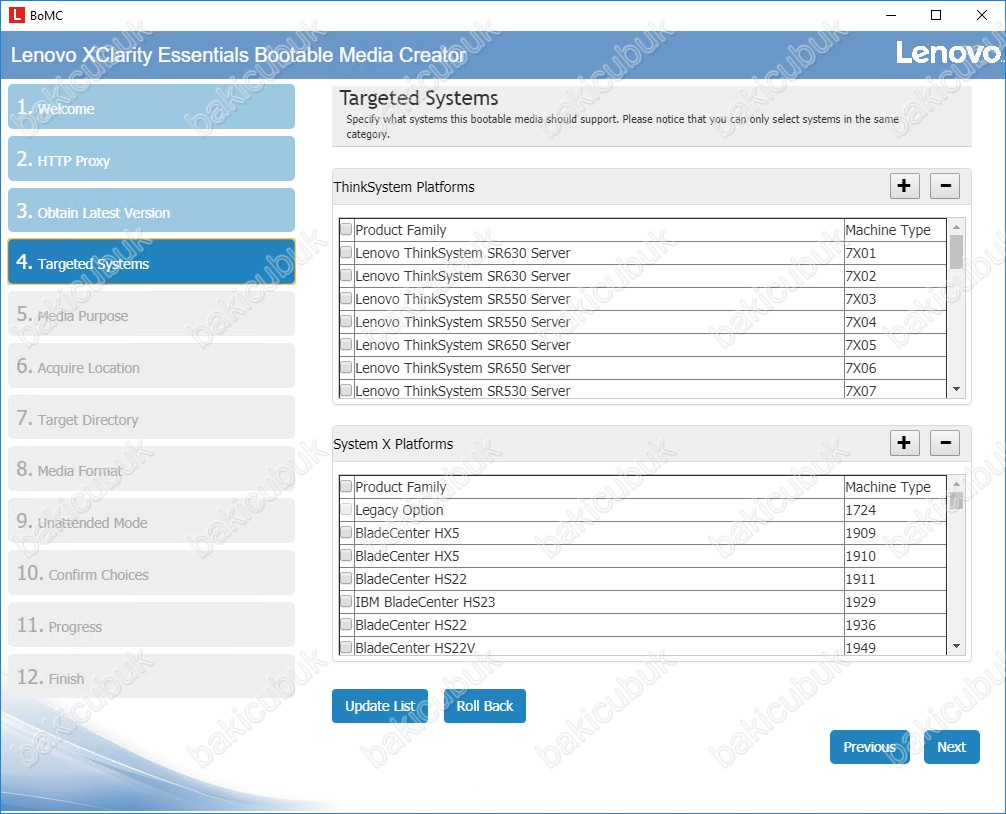Image resolution: width=1006 pixels, height=814 pixels.
Task: Click machine type 7X01 cell
Action: [x=895, y=253]
